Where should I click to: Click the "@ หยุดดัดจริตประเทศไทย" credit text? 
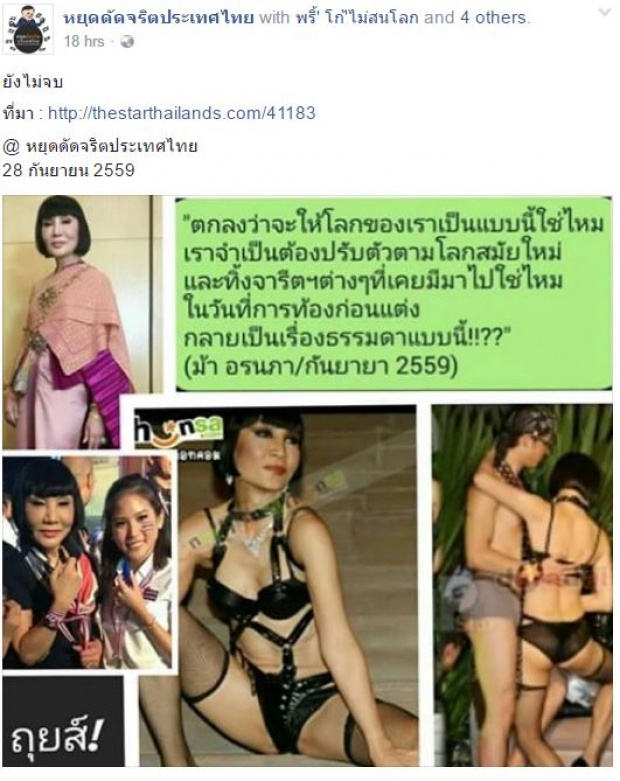click(x=100, y=146)
